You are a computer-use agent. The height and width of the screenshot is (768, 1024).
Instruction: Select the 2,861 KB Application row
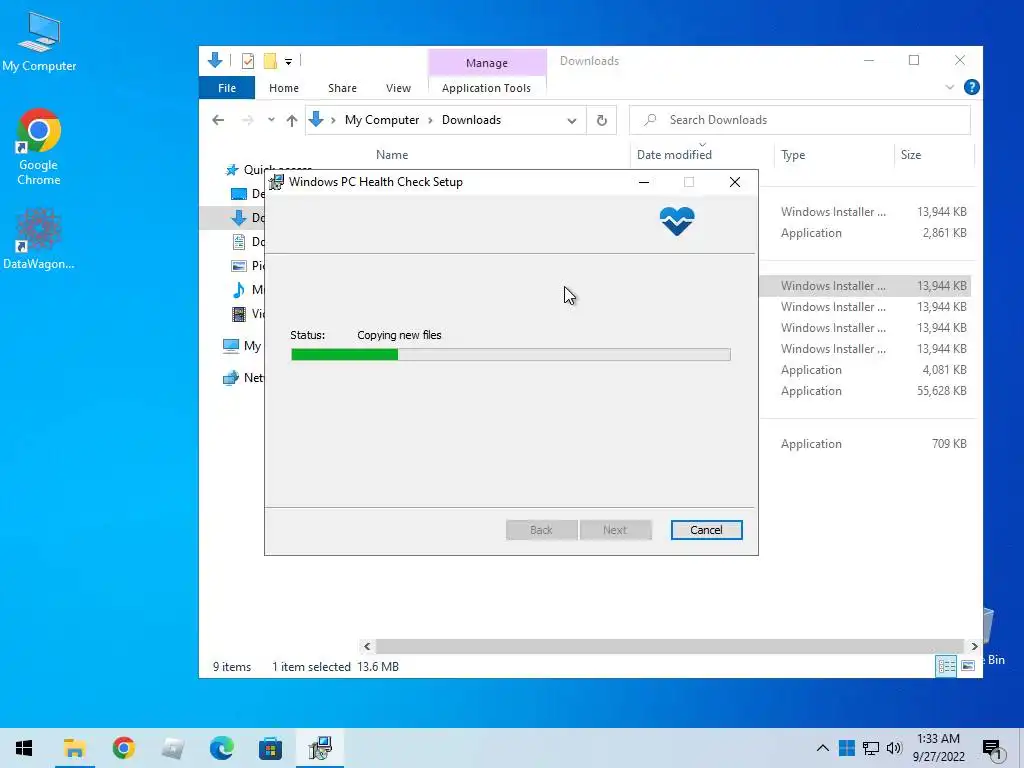coord(865,233)
